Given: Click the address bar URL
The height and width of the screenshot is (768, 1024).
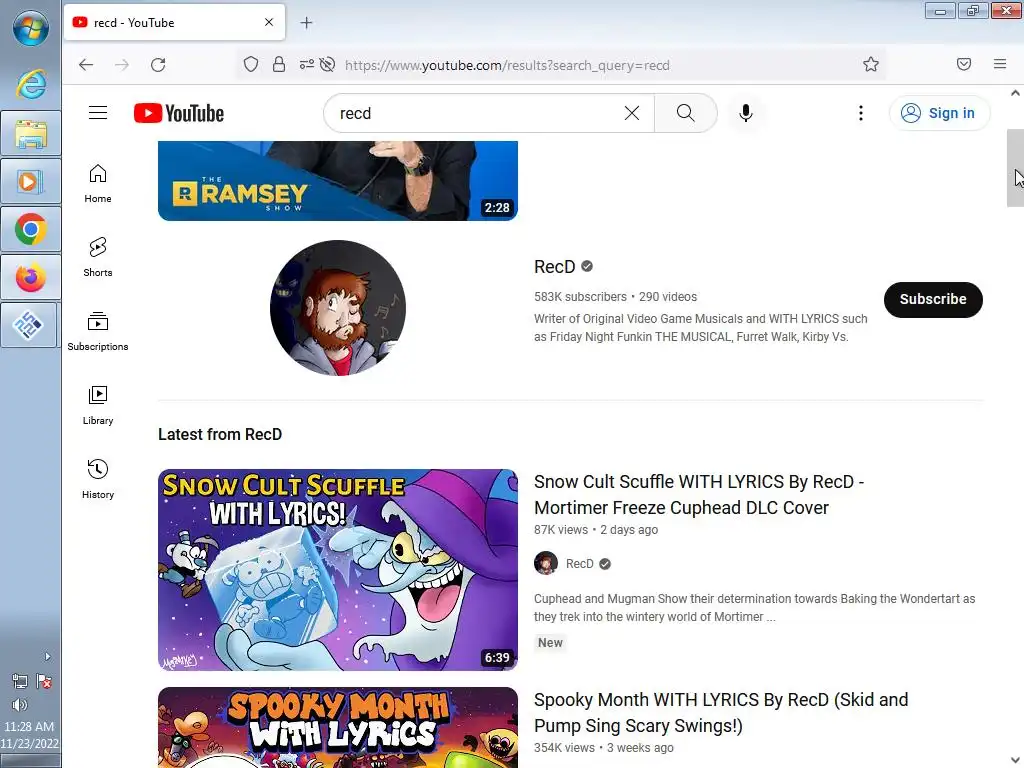Looking at the screenshot, I should 507,65.
